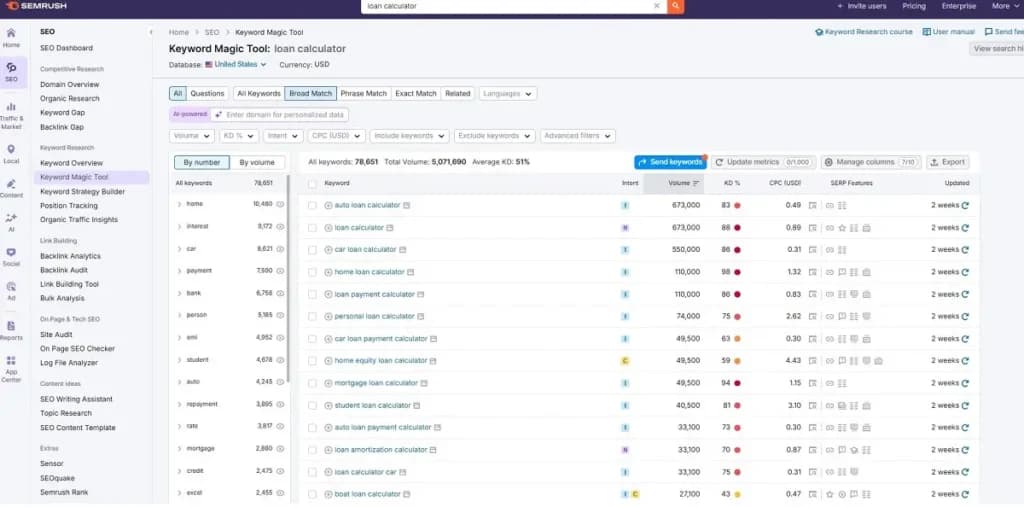Click the Send keywords button
This screenshot has height=507, width=1024.
click(670, 162)
